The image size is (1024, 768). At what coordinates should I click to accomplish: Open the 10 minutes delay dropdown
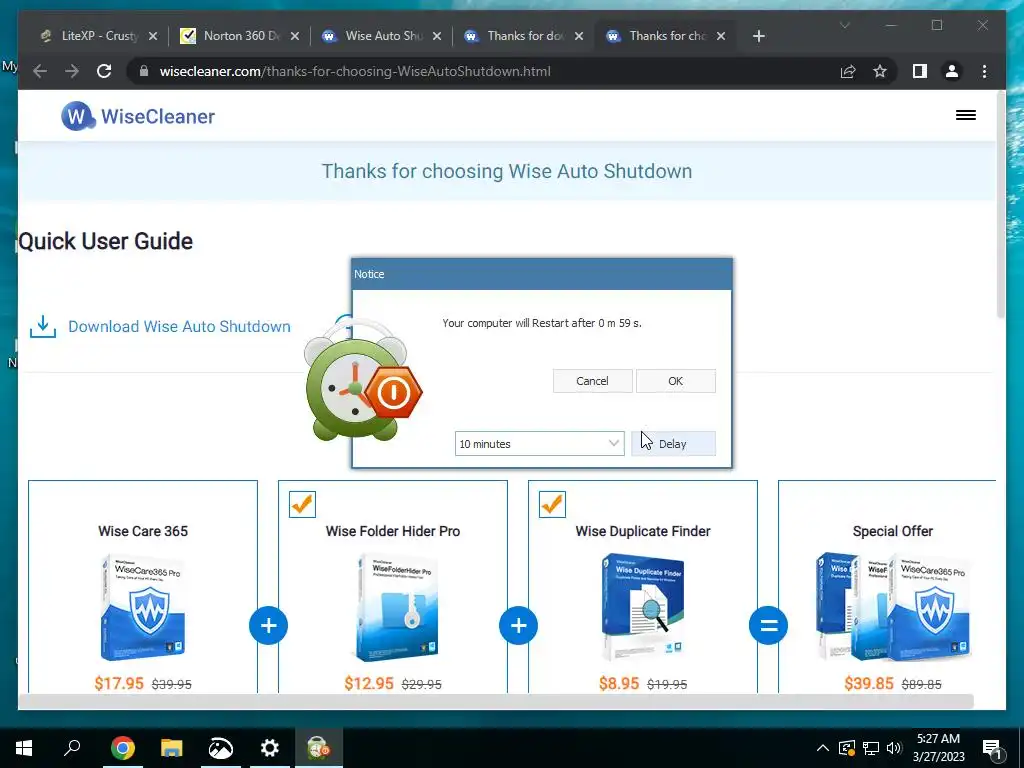pyautogui.click(x=539, y=443)
